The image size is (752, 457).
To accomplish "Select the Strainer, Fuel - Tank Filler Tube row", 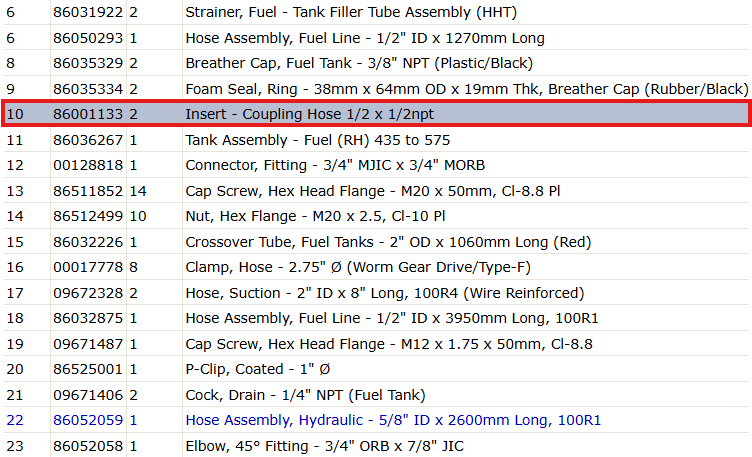I will tap(376, 12).
